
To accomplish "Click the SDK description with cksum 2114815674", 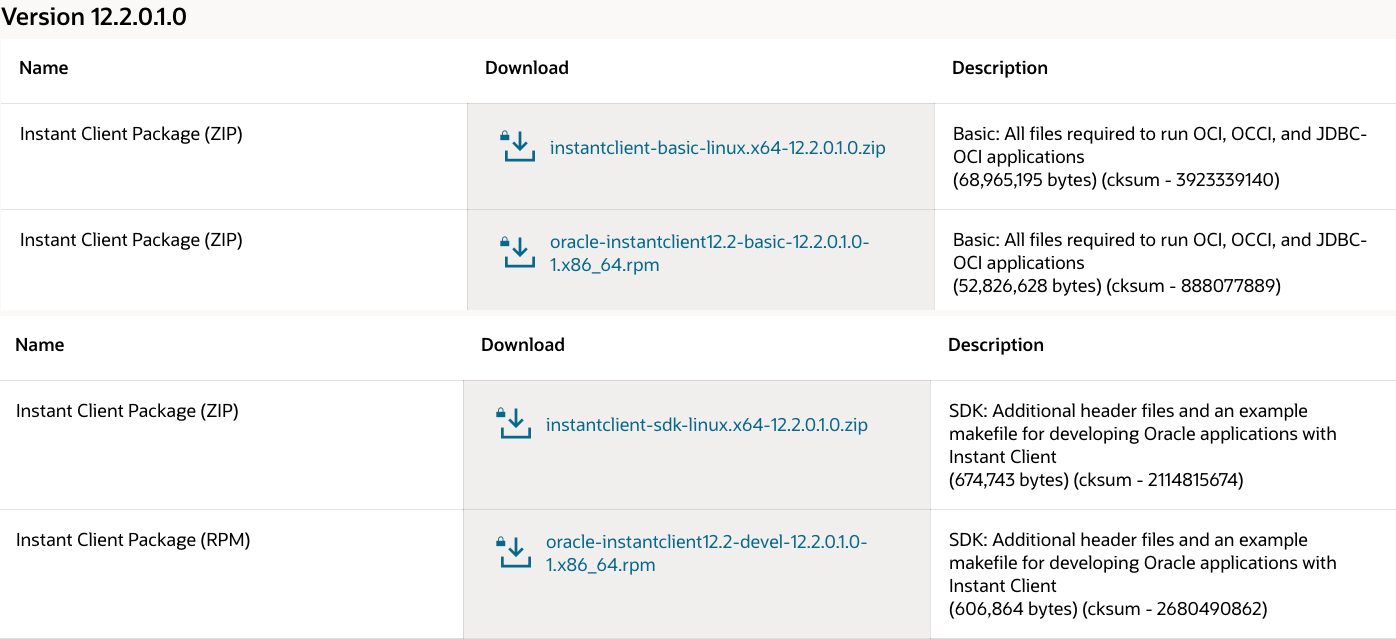I will point(1095,480).
